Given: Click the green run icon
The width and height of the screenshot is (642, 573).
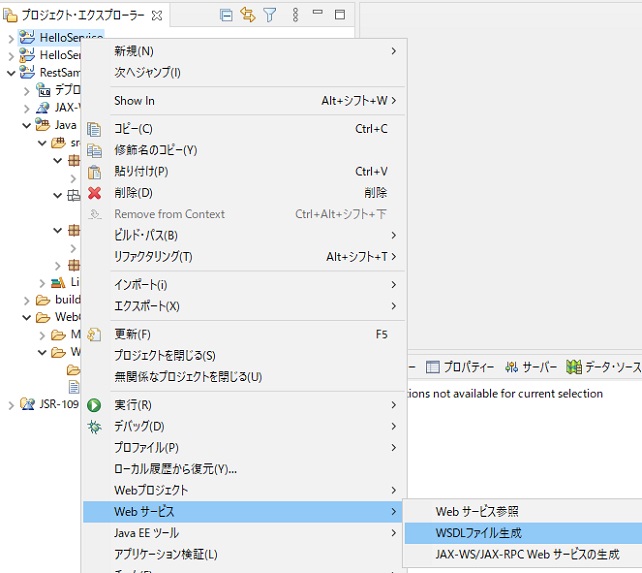Looking at the screenshot, I should 94,405.
